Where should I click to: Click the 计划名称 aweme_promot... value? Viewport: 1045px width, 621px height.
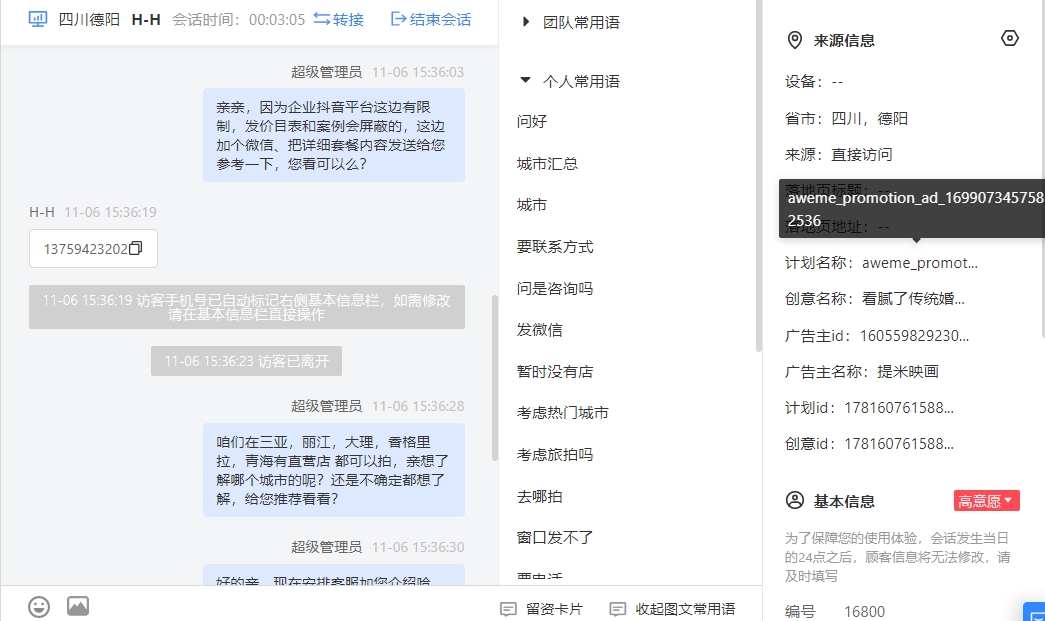(919, 263)
